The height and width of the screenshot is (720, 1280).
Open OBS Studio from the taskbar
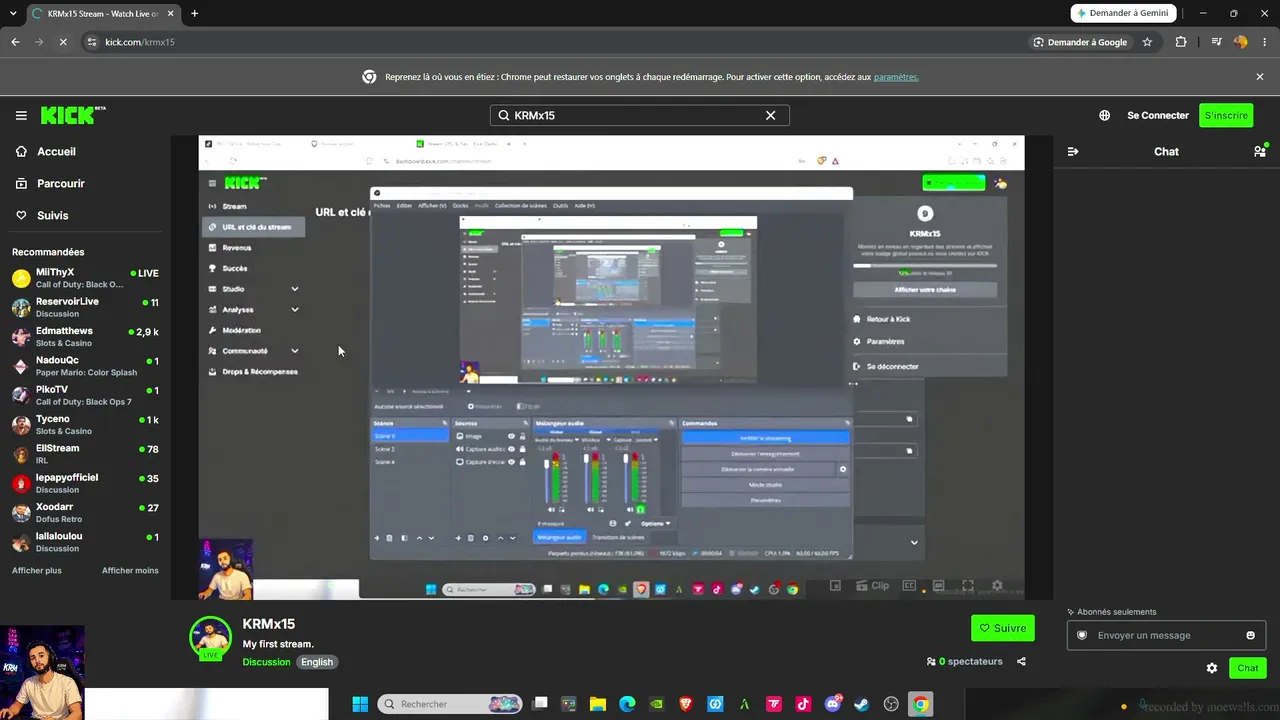click(x=891, y=704)
